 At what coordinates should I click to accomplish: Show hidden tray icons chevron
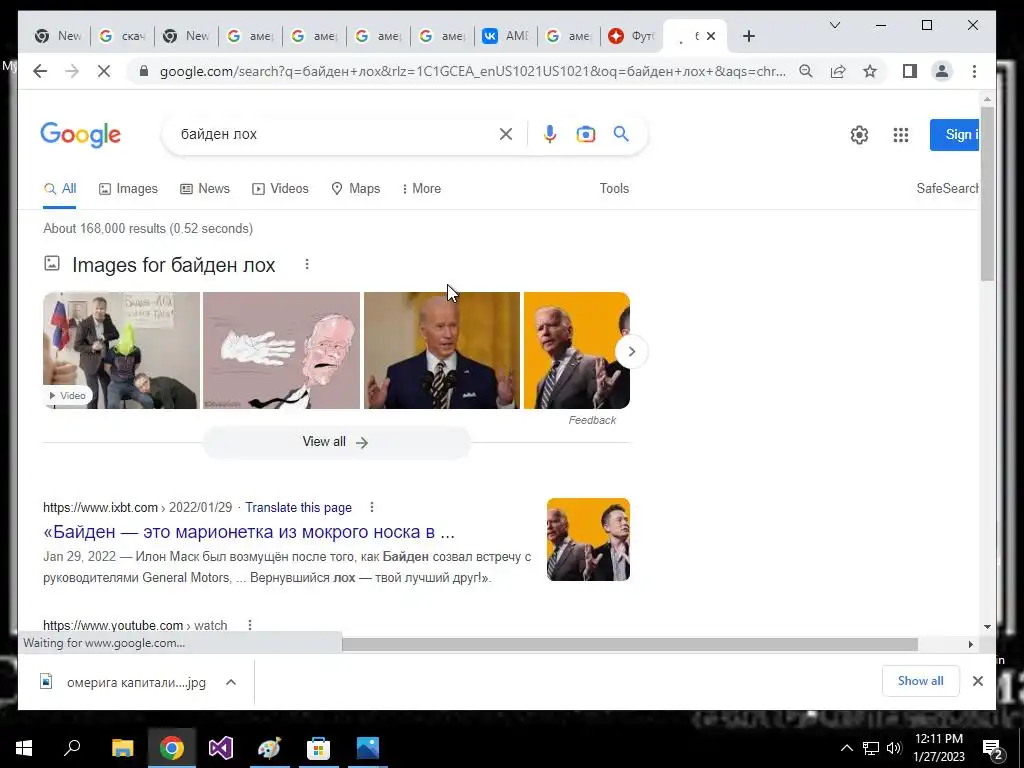click(846, 748)
